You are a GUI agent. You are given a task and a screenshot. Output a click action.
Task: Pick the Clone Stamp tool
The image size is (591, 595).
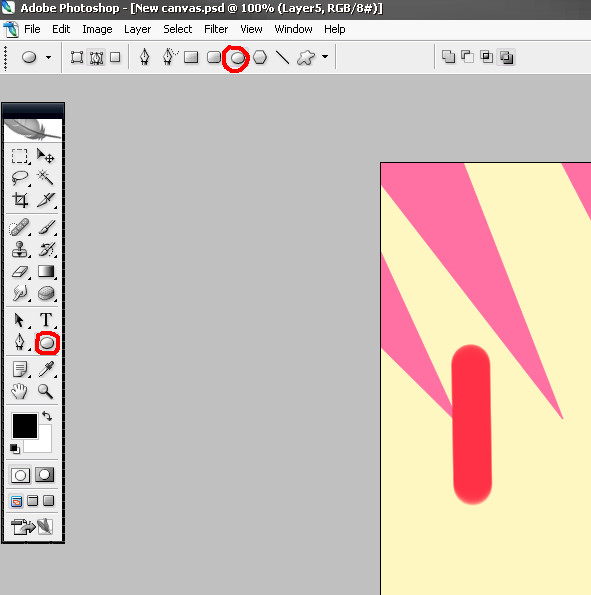[x=20, y=249]
